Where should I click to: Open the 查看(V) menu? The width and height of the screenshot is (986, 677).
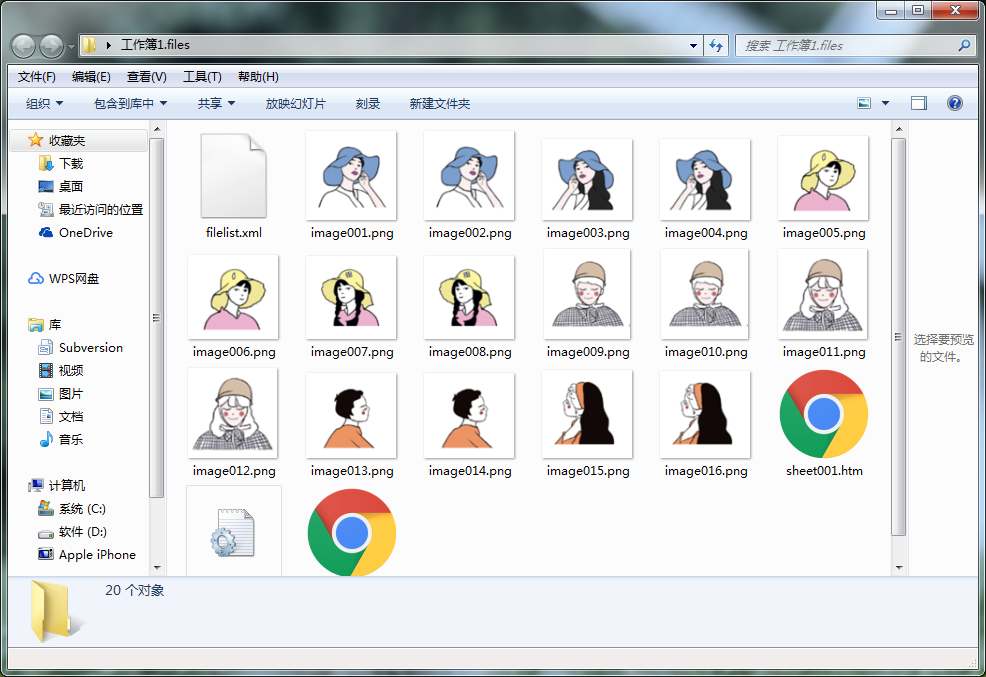[x=147, y=77]
